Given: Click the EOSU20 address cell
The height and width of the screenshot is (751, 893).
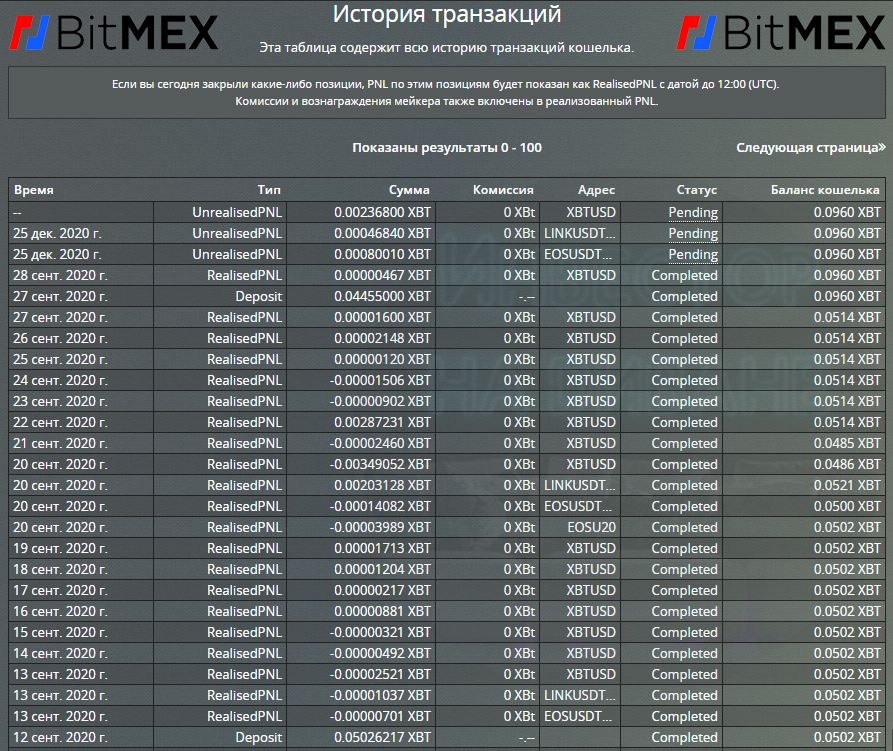Looking at the screenshot, I should pyautogui.click(x=591, y=527).
